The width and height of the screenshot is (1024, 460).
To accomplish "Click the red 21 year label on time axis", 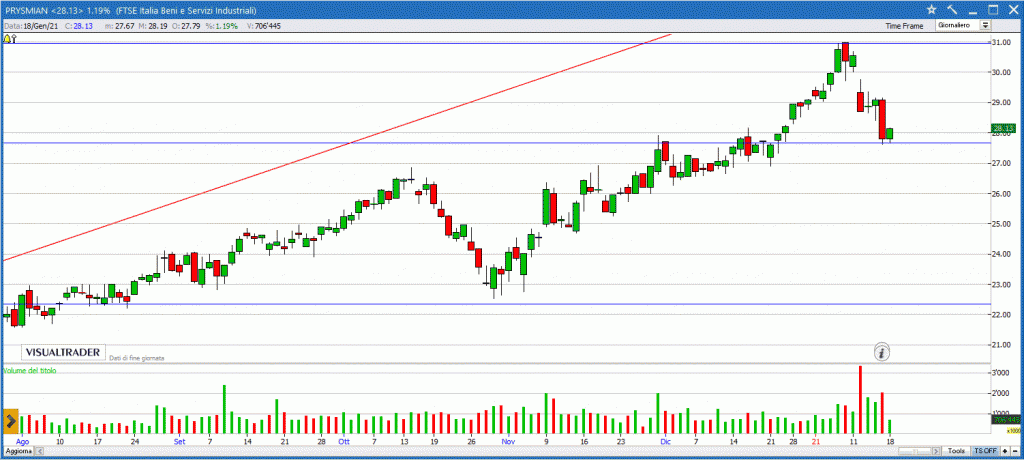I will coord(815,442).
